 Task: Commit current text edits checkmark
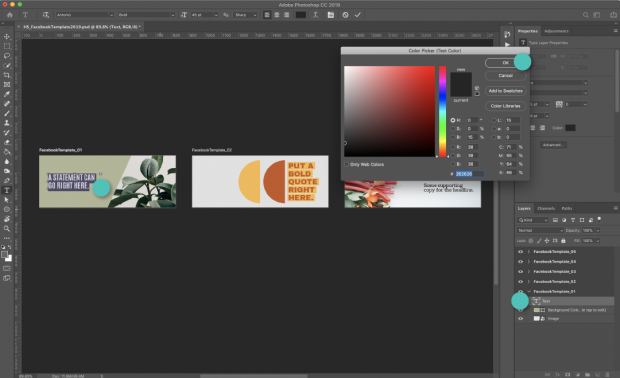[357, 15]
